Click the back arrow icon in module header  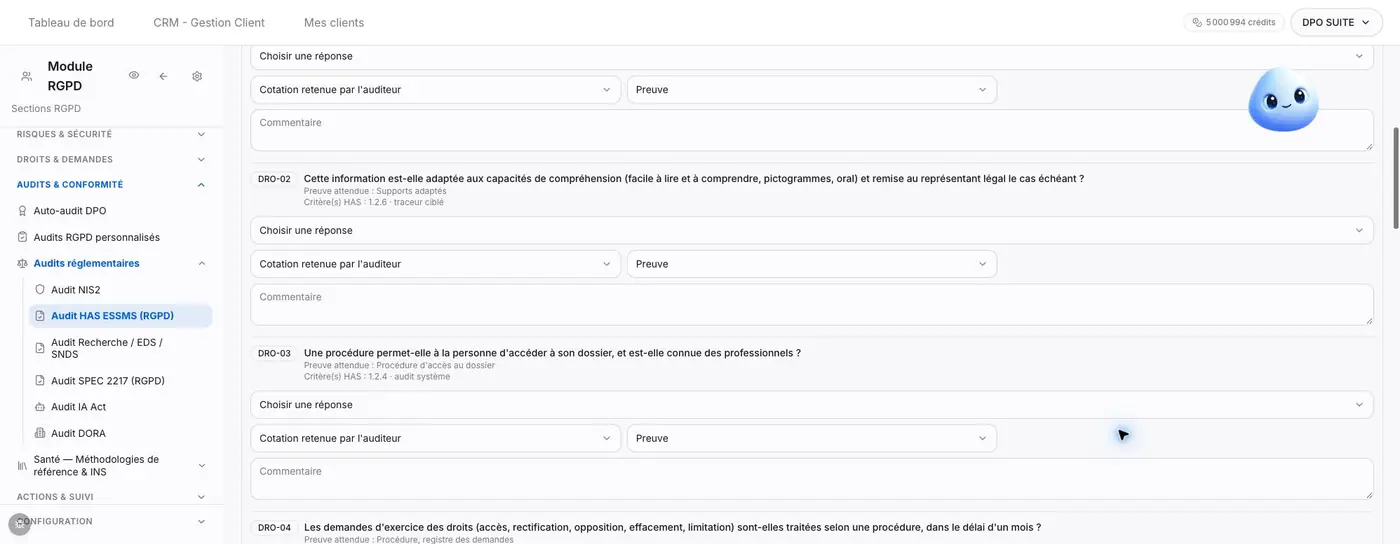[163, 76]
